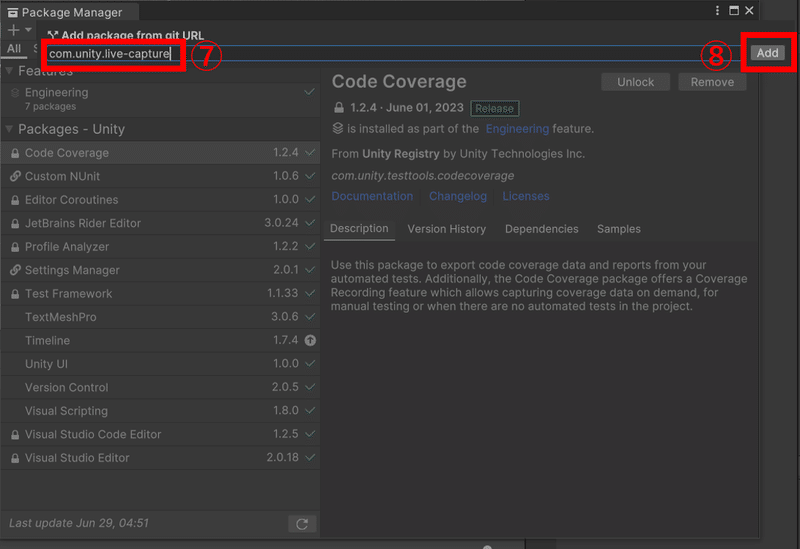
Task: Open the plus add-package menu
Action: 18,31
